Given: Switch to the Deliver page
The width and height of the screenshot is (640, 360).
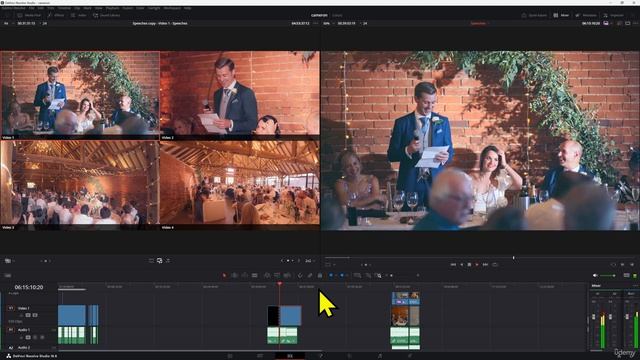Looking at the screenshot, I should click(410, 356).
